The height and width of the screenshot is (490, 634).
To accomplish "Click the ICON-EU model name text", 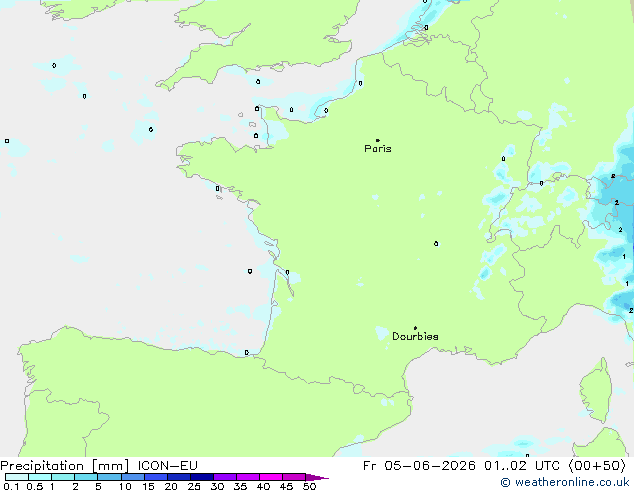I will click(x=167, y=466).
